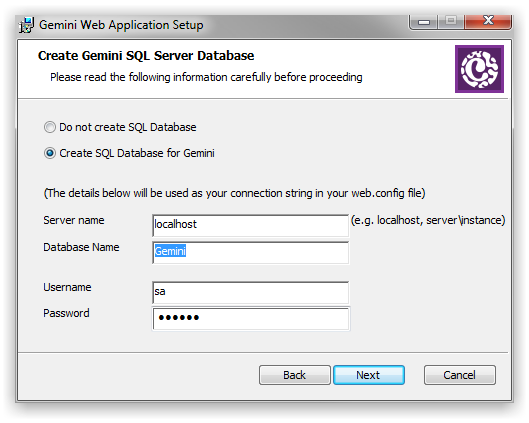The width and height of the screenshot is (529, 423).
Task: Go to previous step with Back button
Action: pyautogui.click(x=295, y=375)
